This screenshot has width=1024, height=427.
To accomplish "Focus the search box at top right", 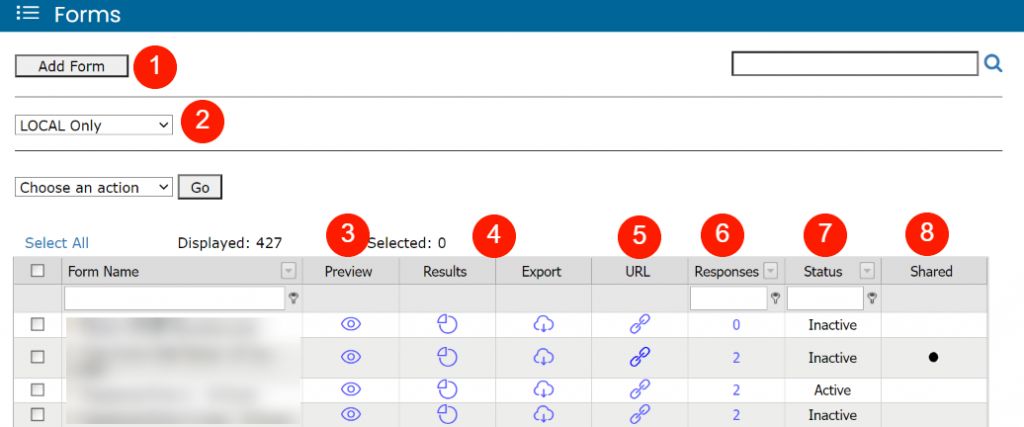I will tap(855, 63).
